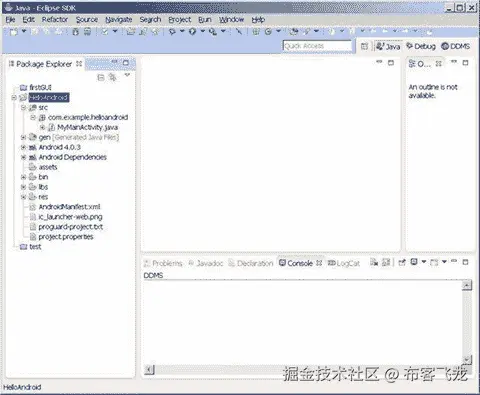Open the External Tools dropdown arrow
This screenshot has width=480, height=395.
tap(223, 31)
